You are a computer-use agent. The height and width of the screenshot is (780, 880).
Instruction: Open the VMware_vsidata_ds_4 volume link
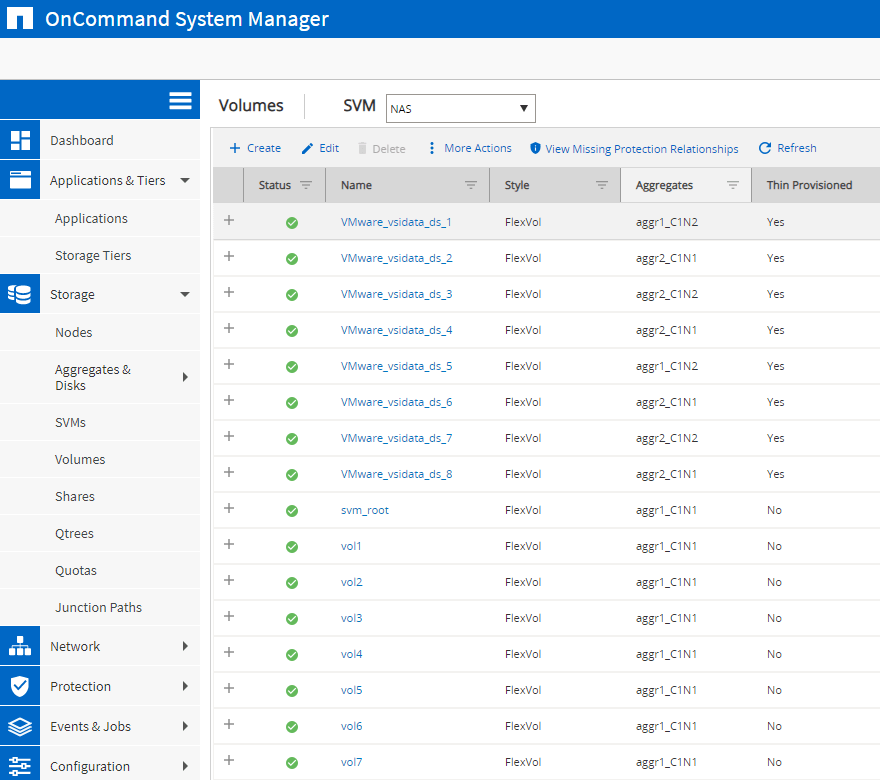click(396, 330)
